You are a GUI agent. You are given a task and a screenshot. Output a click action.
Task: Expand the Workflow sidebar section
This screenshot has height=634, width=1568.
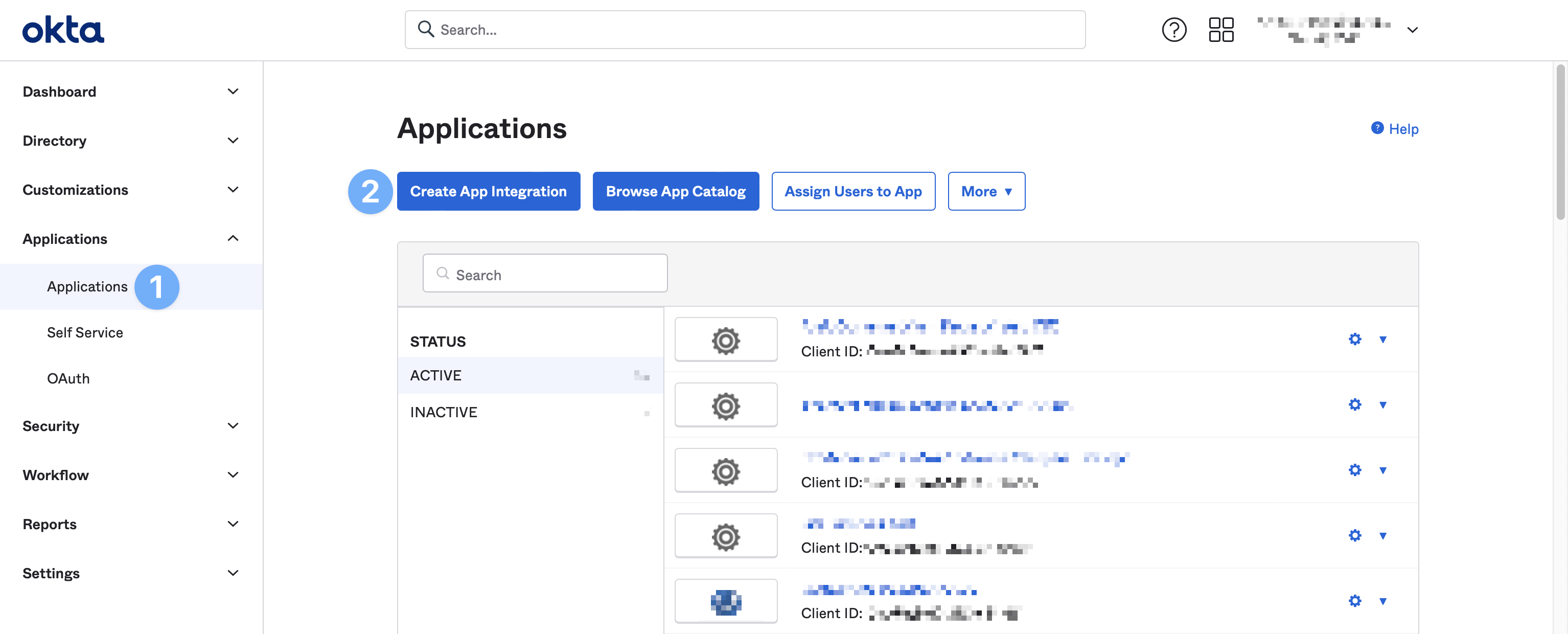(x=233, y=475)
